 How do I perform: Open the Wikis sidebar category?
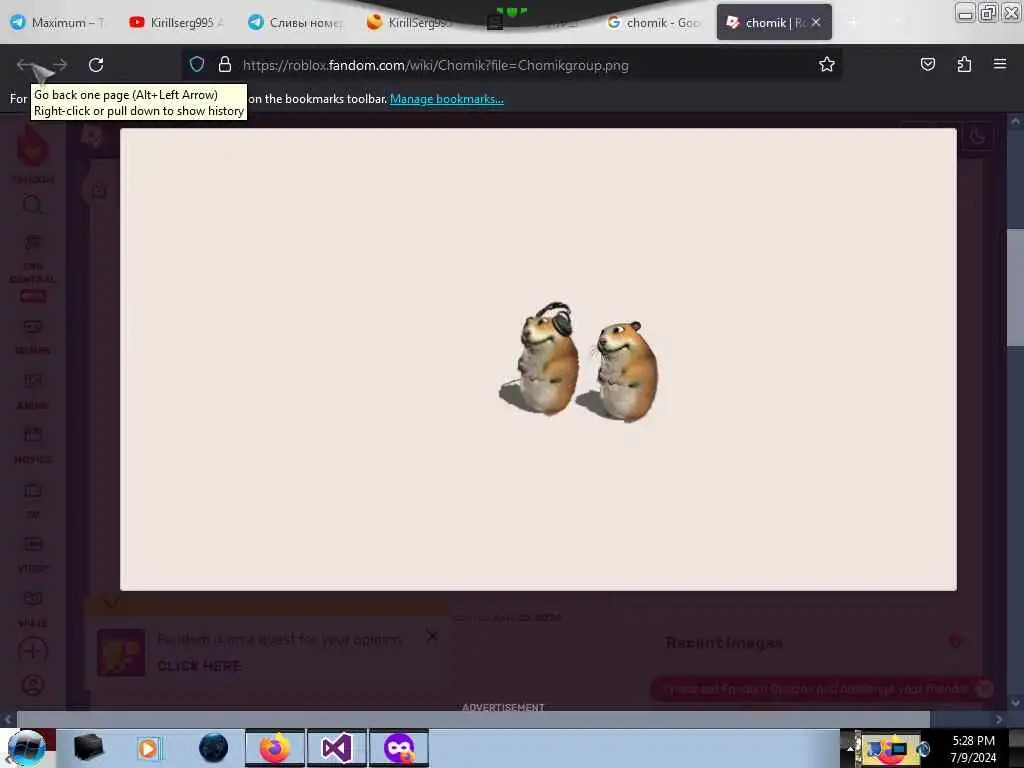[33, 608]
